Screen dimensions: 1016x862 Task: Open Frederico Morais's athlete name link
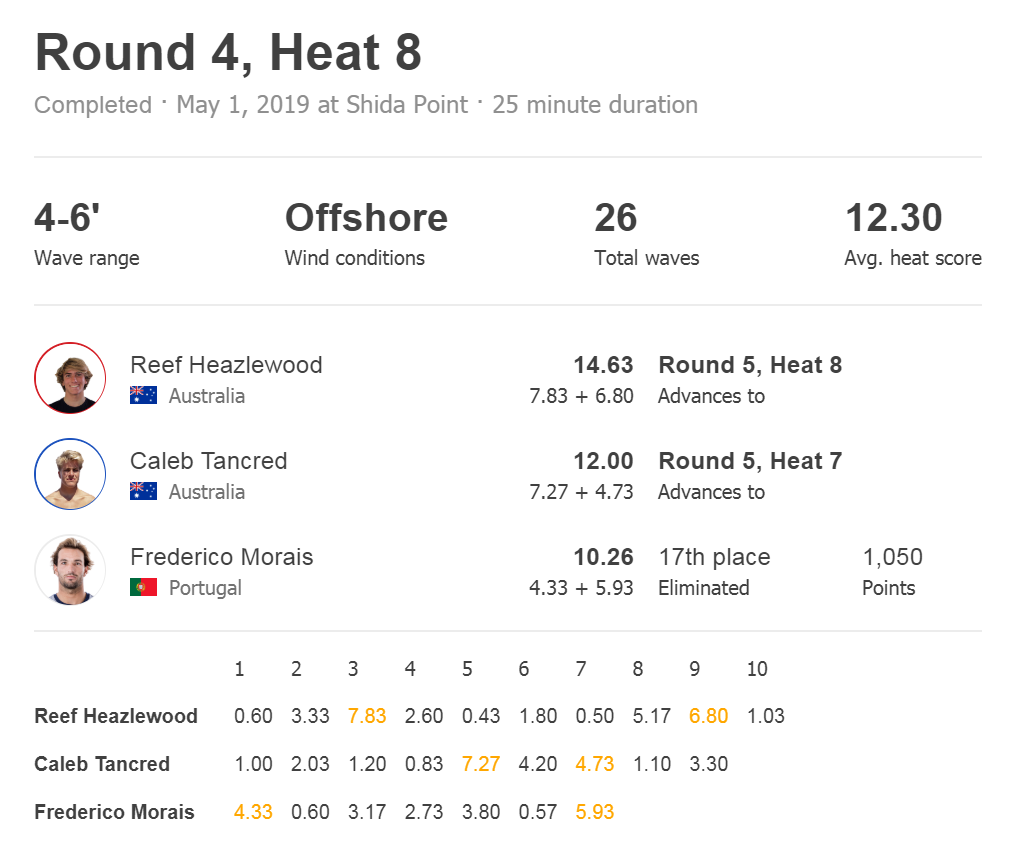(x=222, y=557)
